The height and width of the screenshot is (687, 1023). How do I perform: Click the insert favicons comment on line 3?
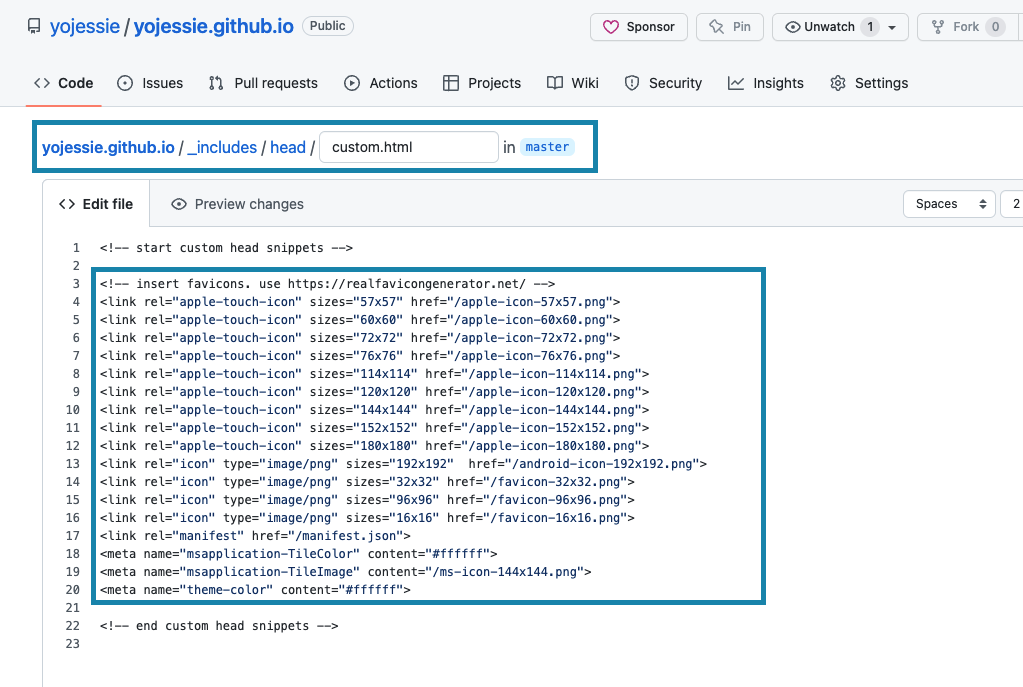328,284
